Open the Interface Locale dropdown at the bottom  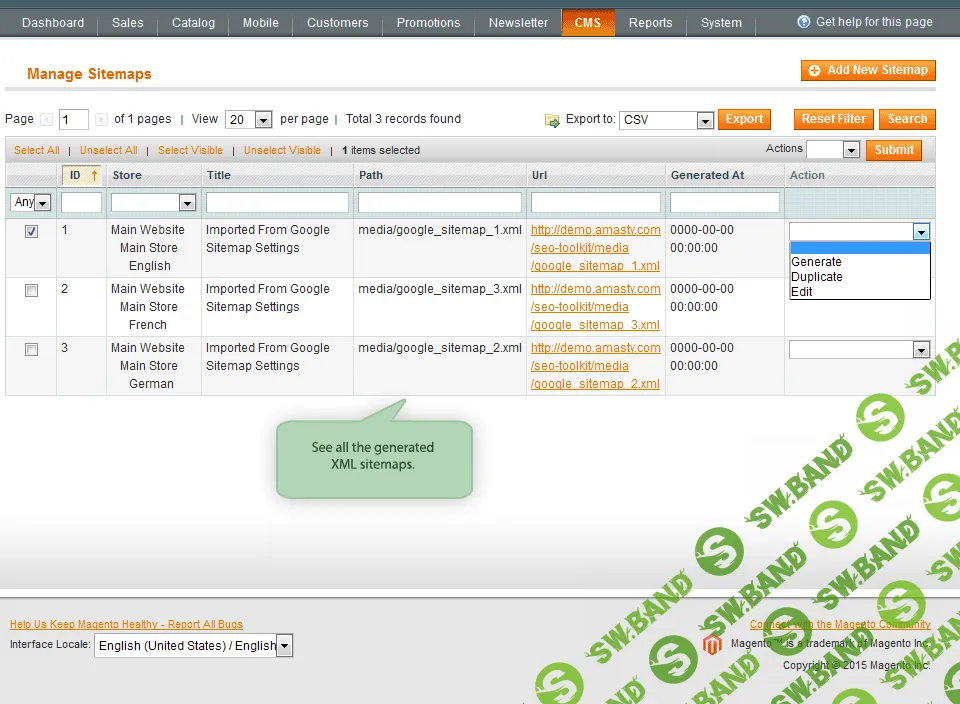tap(284, 645)
